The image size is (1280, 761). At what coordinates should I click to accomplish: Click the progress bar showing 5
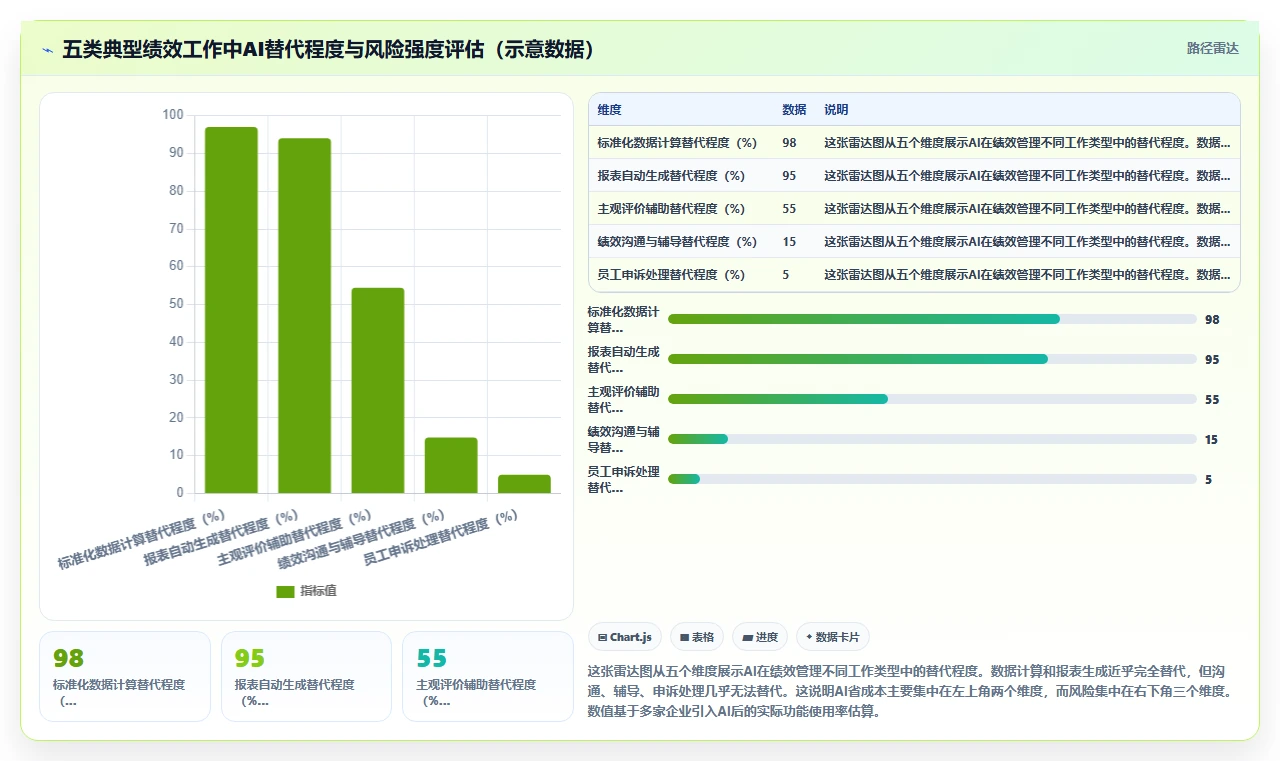(932, 479)
